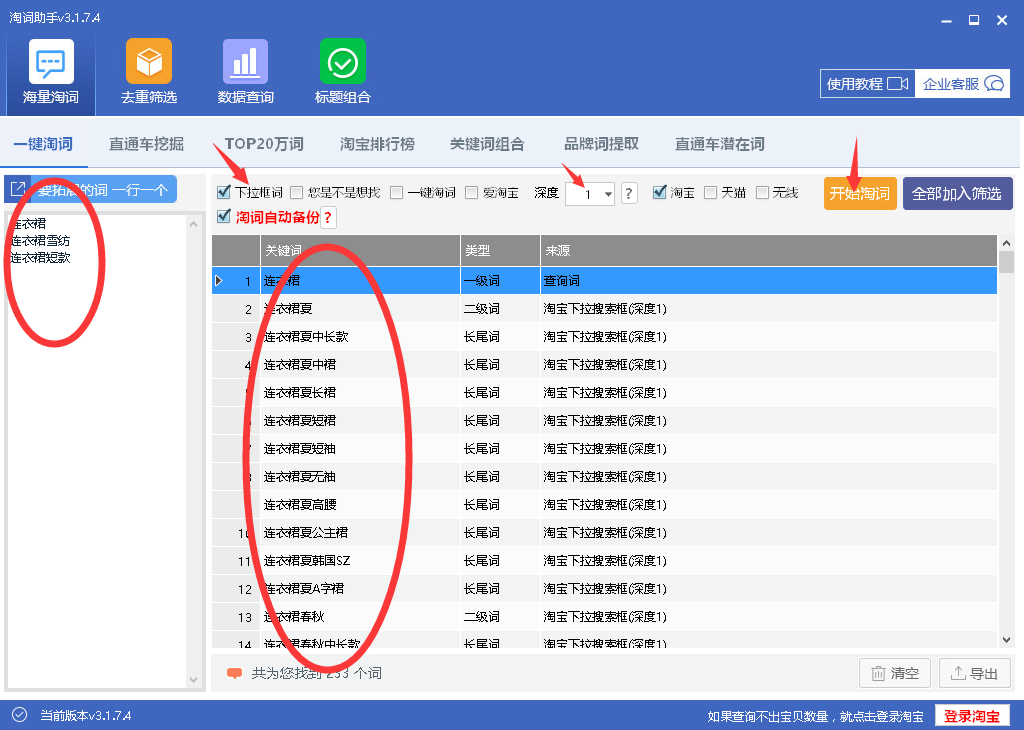
Task: Switch to the 品牌词提取 tab
Action: pyautogui.click(x=601, y=144)
